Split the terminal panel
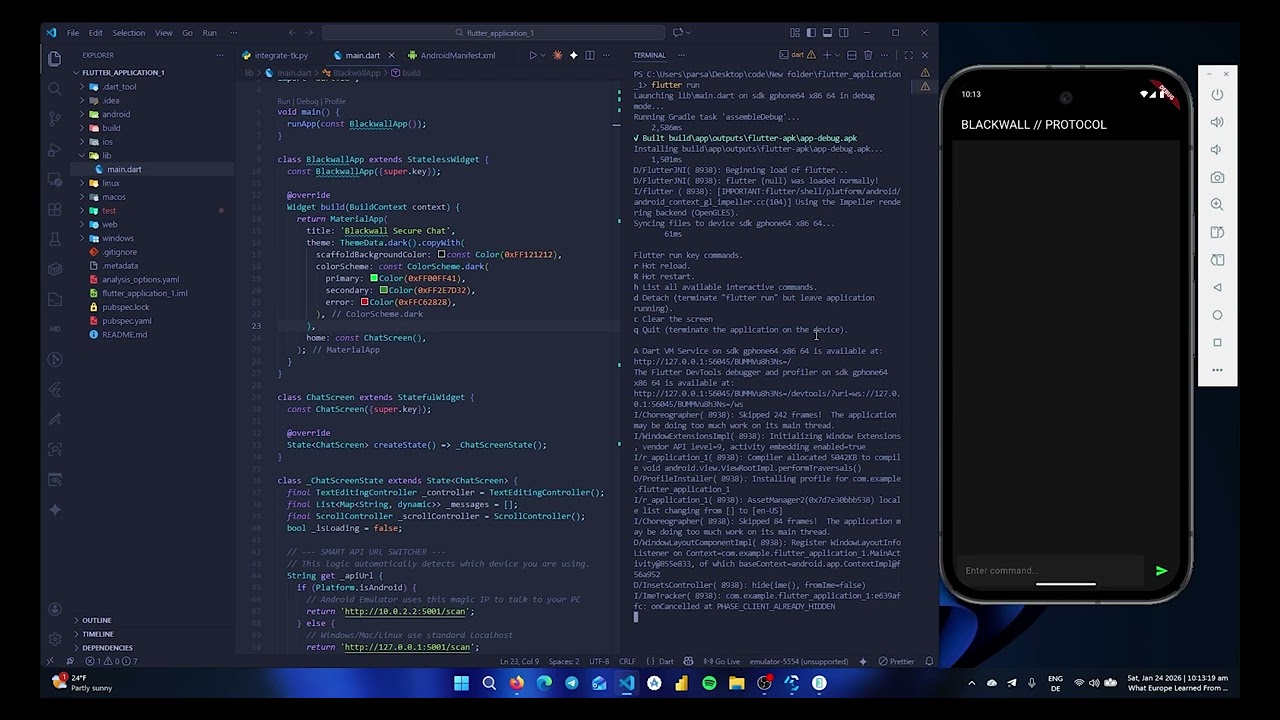1280x720 pixels. pyautogui.click(x=851, y=55)
